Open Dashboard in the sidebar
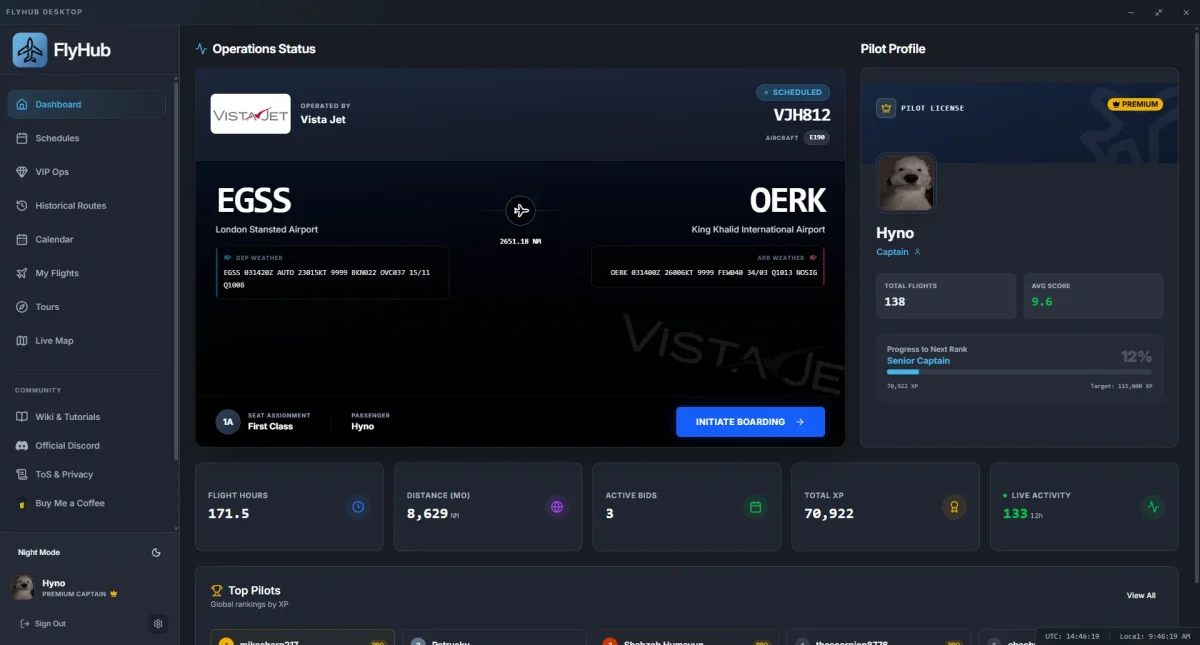 point(87,104)
